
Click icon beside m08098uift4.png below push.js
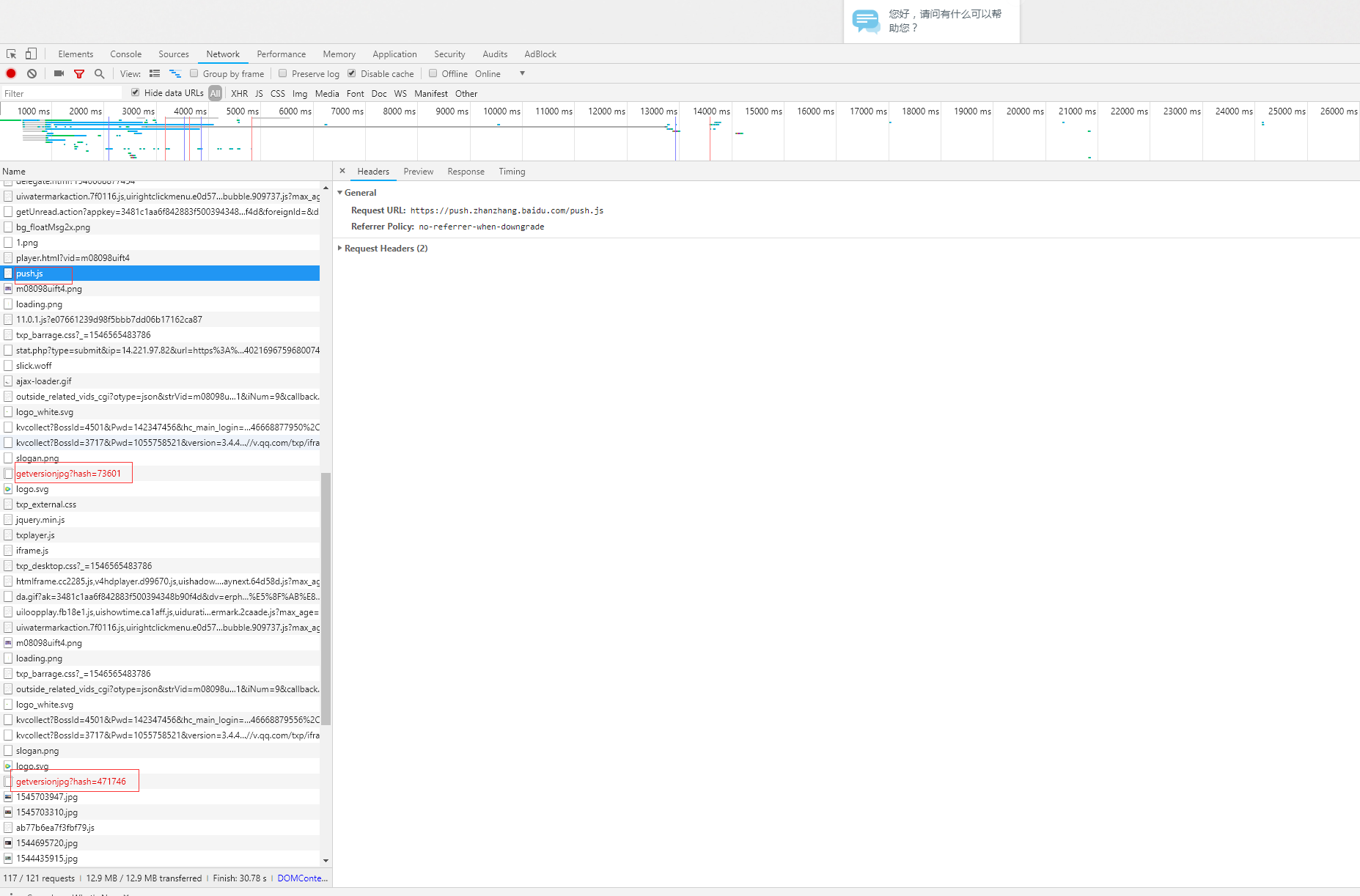click(8, 289)
